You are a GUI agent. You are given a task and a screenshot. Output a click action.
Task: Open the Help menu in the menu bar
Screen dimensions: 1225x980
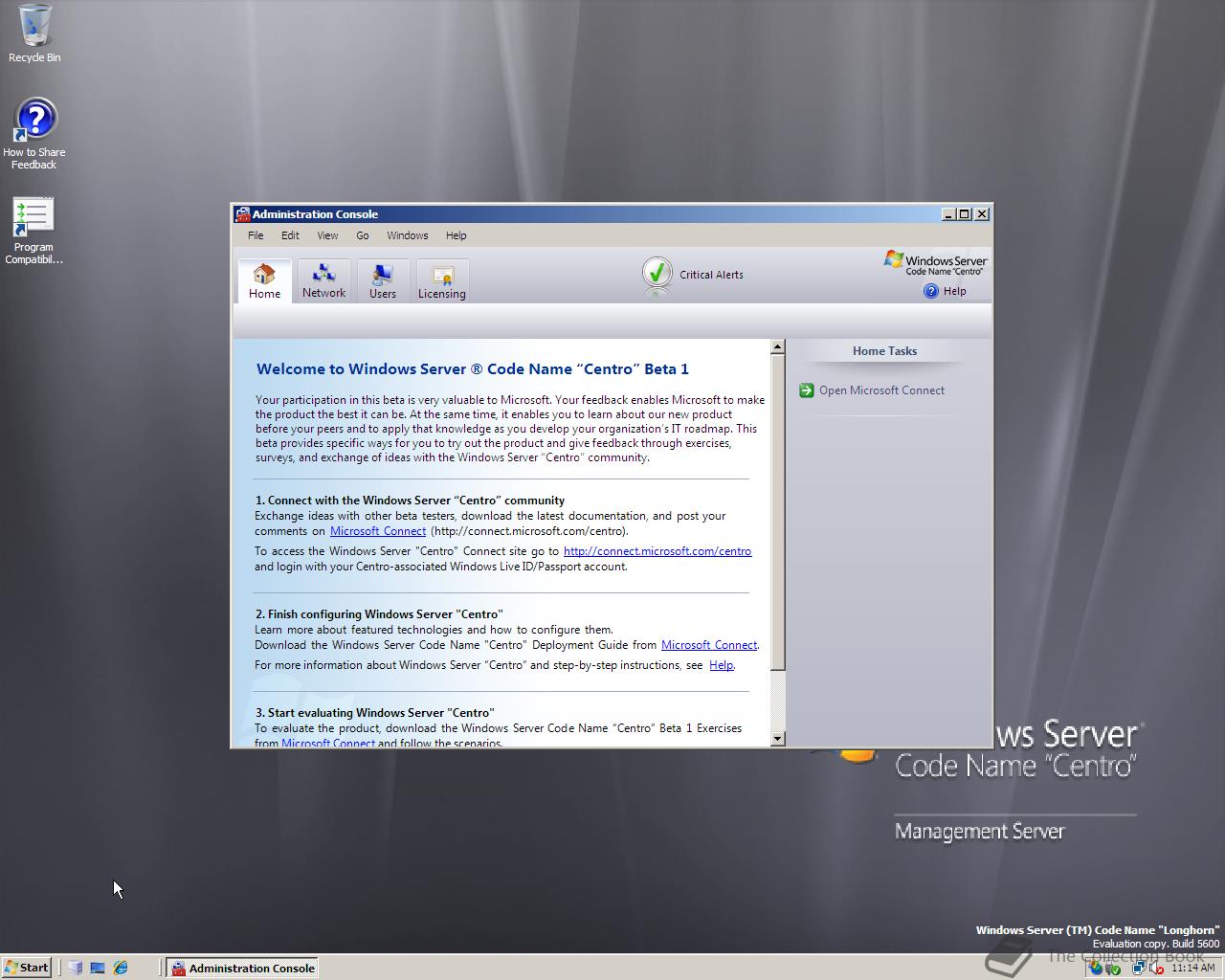(x=457, y=235)
